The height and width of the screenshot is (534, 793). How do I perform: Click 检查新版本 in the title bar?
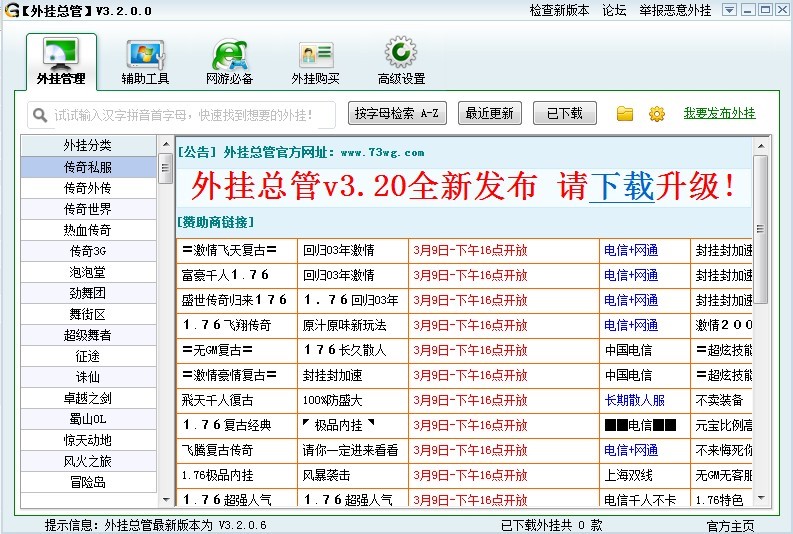point(559,10)
